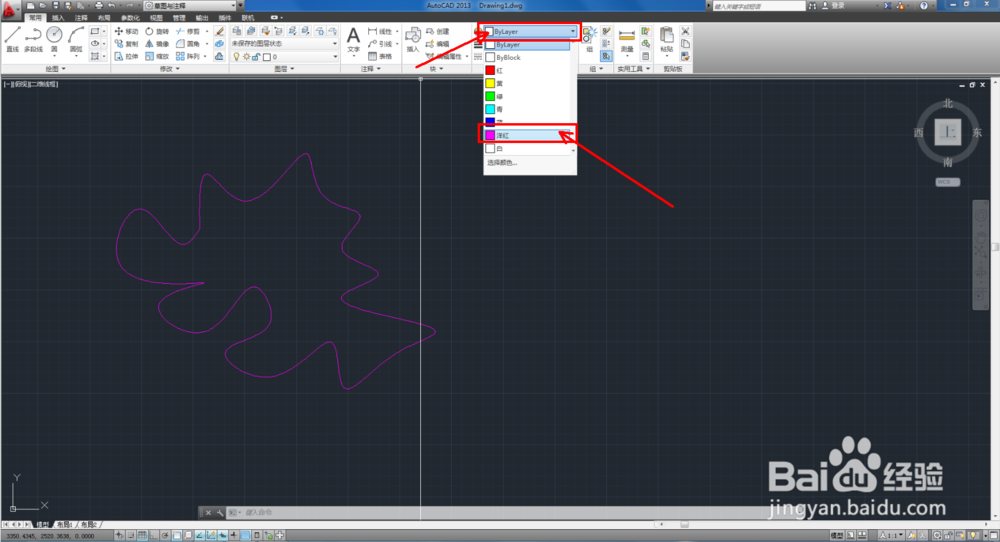The width and height of the screenshot is (1000, 542).
Task: Switch to the Home (常用) ribbon tab
Action: coord(35,18)
